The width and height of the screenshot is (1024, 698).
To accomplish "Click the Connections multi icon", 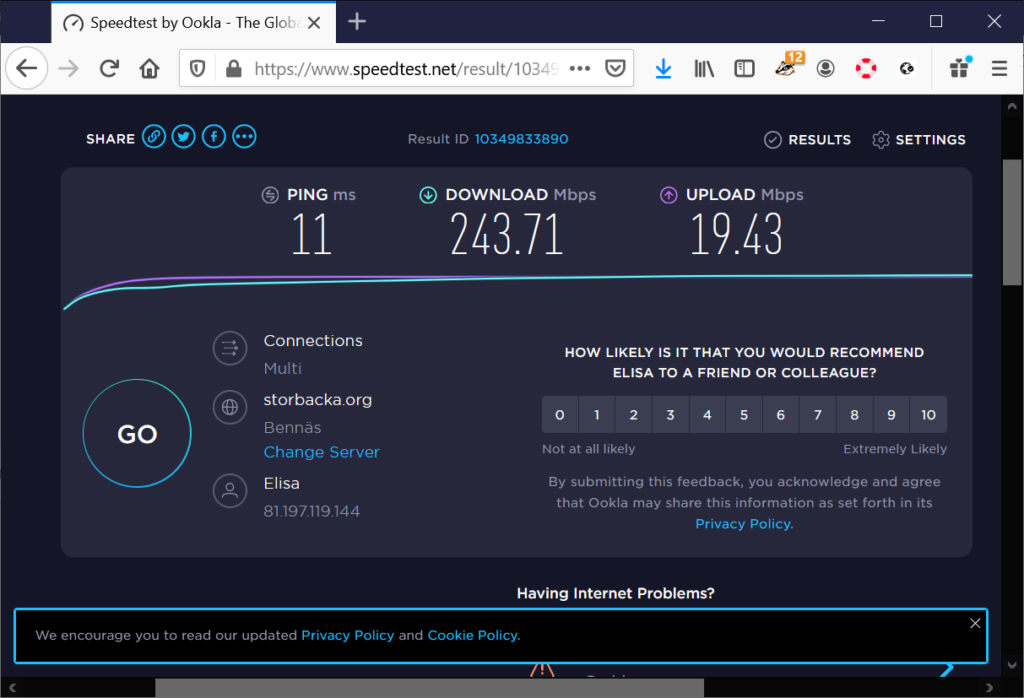I will click(230, 348).
